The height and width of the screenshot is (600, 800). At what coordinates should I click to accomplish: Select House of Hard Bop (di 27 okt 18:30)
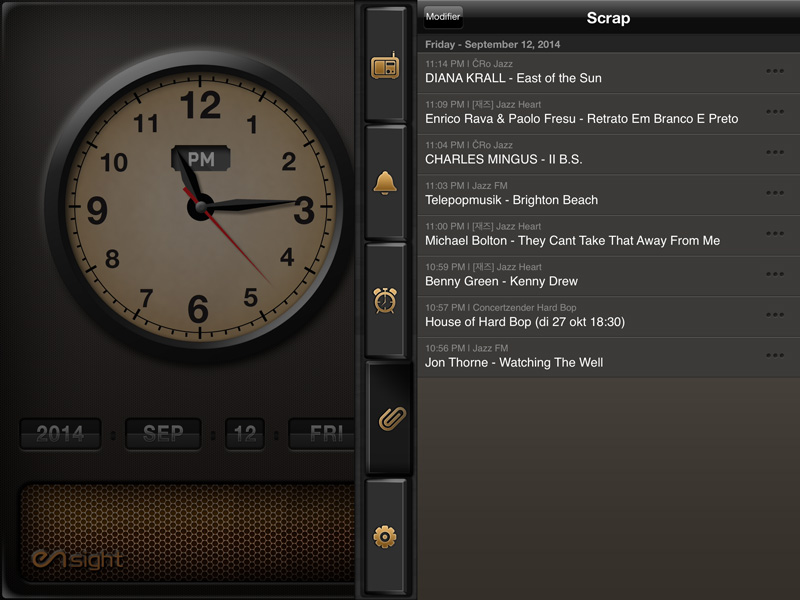coord(609,317)
